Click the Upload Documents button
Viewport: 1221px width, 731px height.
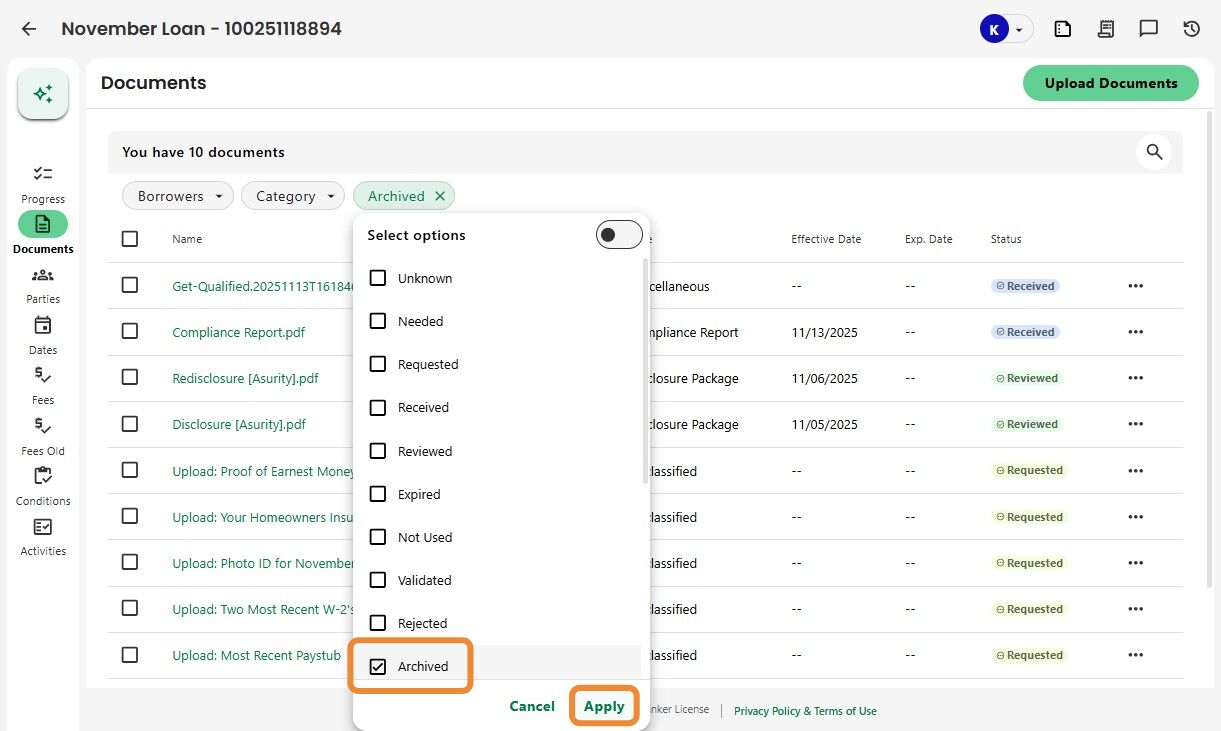coord(1110,83)
